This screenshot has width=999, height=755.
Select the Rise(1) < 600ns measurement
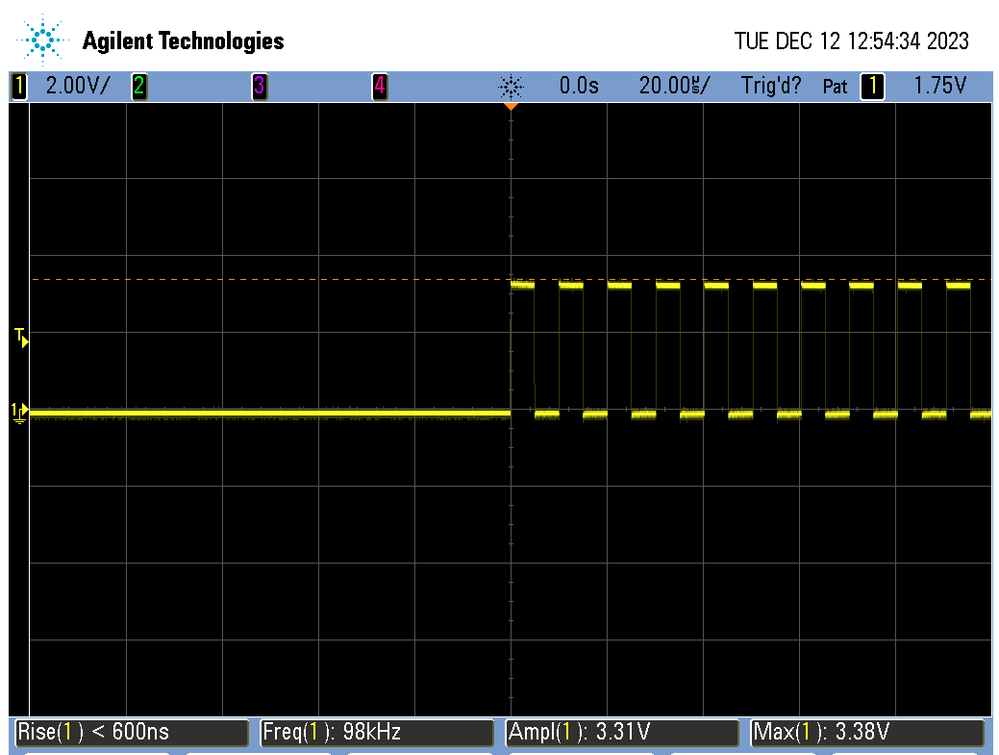pos(132,732)
